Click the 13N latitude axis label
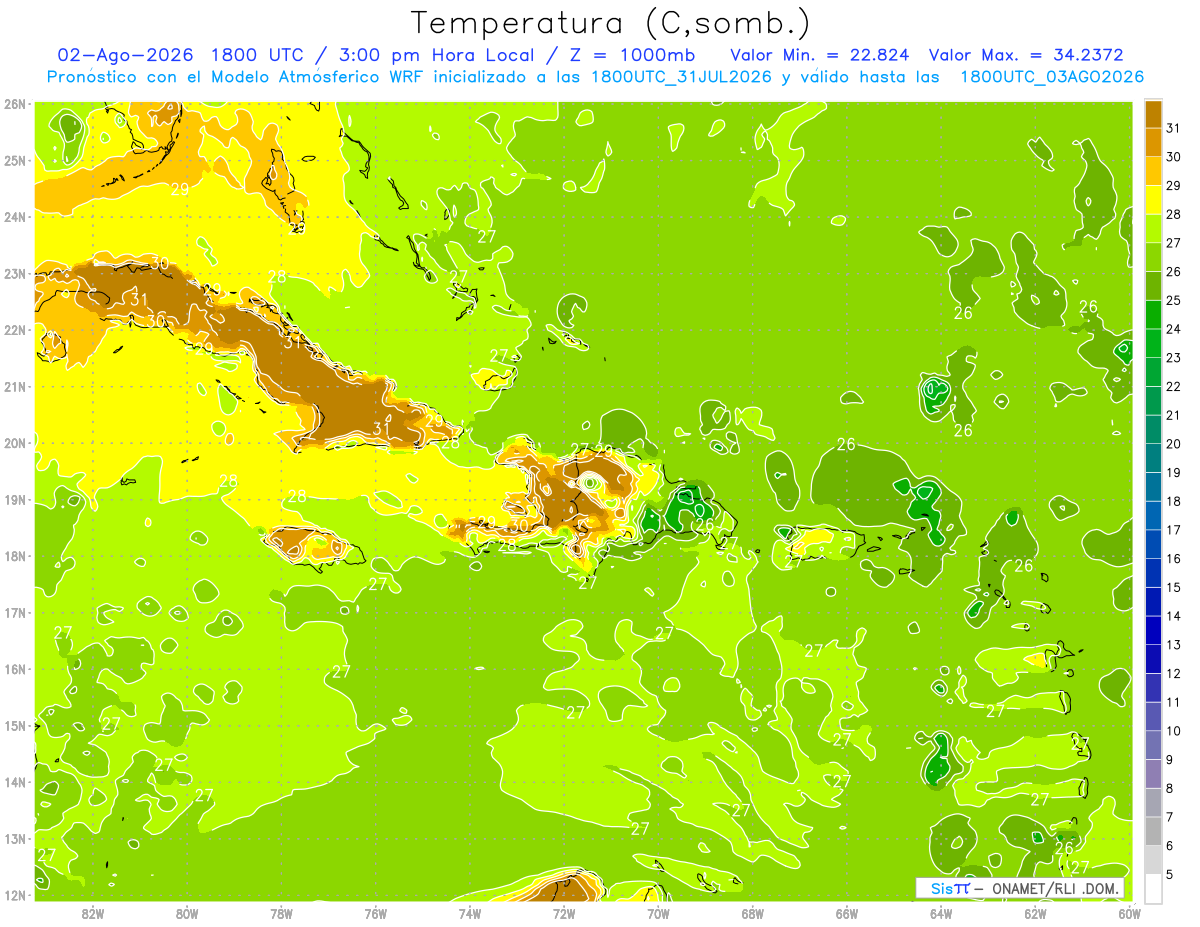This screenshot has height=927, width=1200. [x=14, y=839]
